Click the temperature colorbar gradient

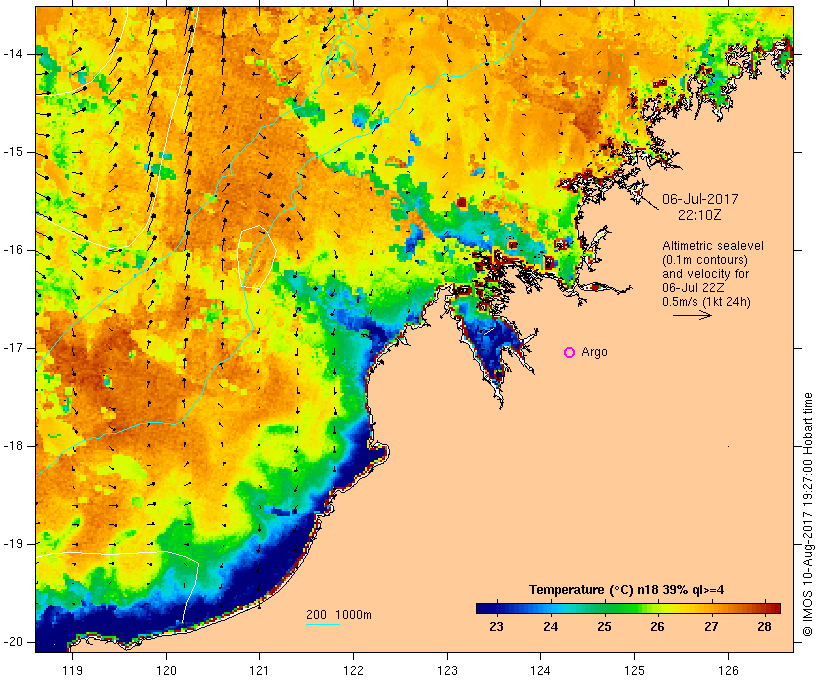tap(628, 608)
